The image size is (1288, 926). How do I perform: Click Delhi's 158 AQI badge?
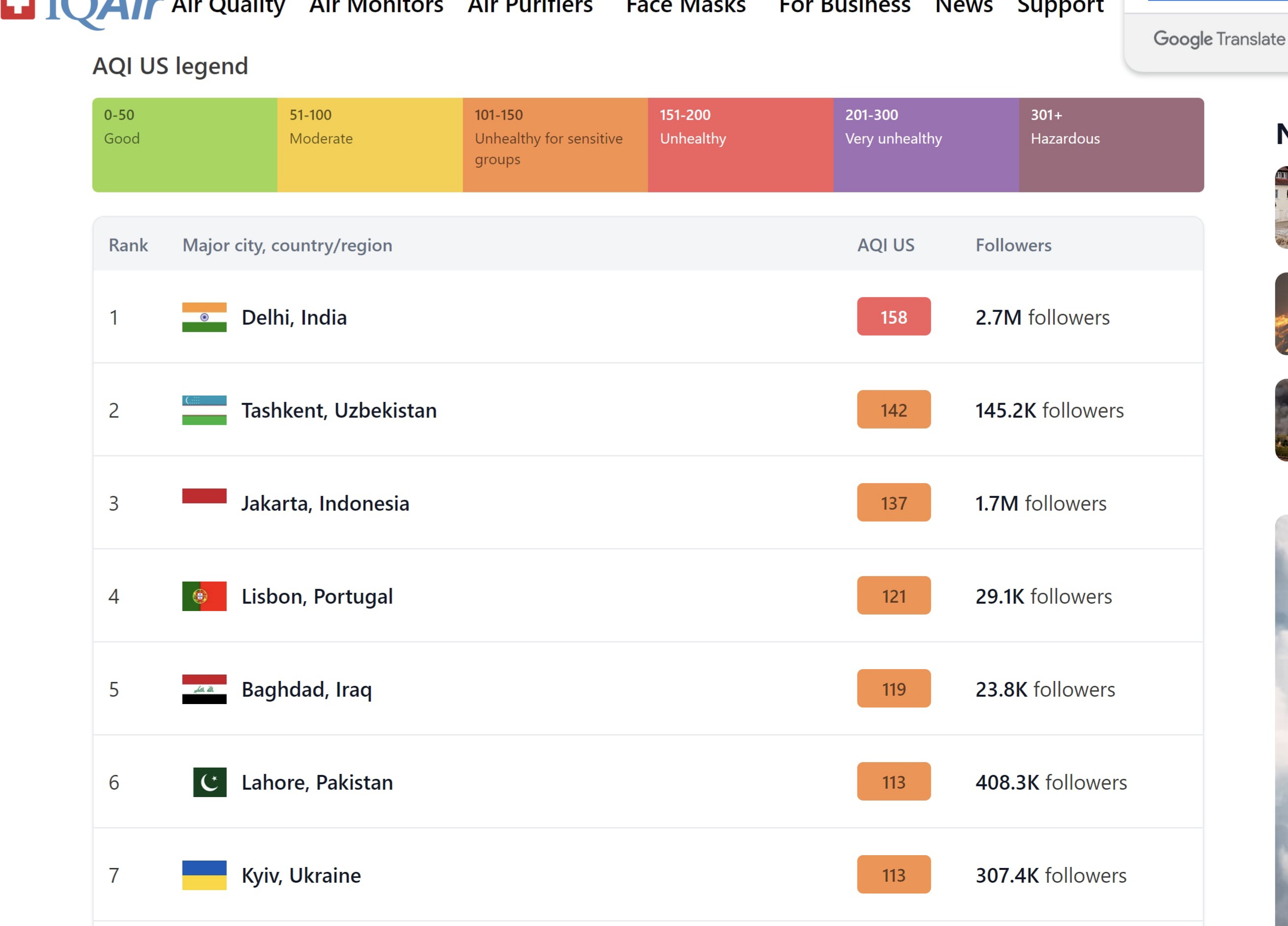click(893, 317)
